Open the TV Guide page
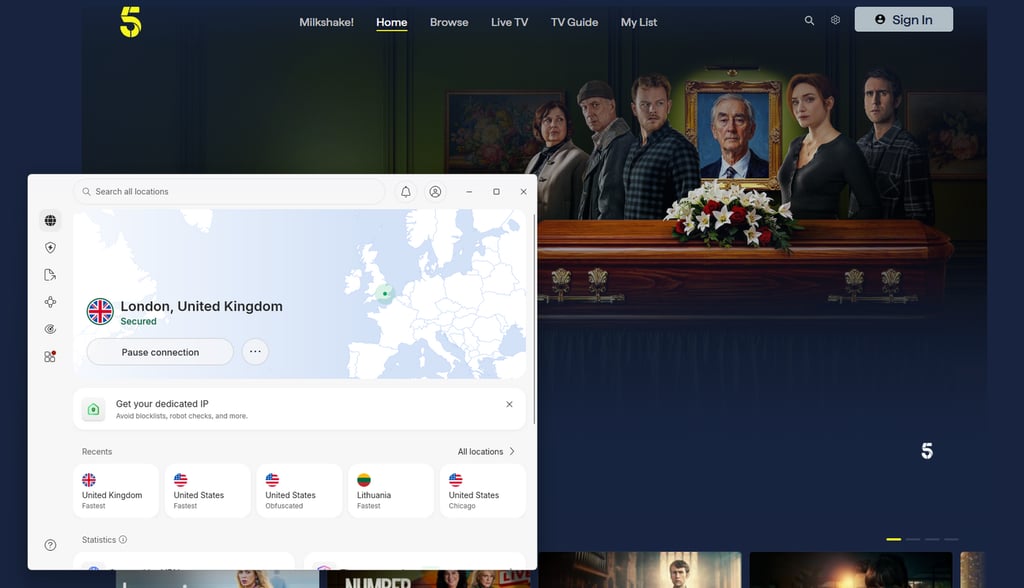 (574, 22)
